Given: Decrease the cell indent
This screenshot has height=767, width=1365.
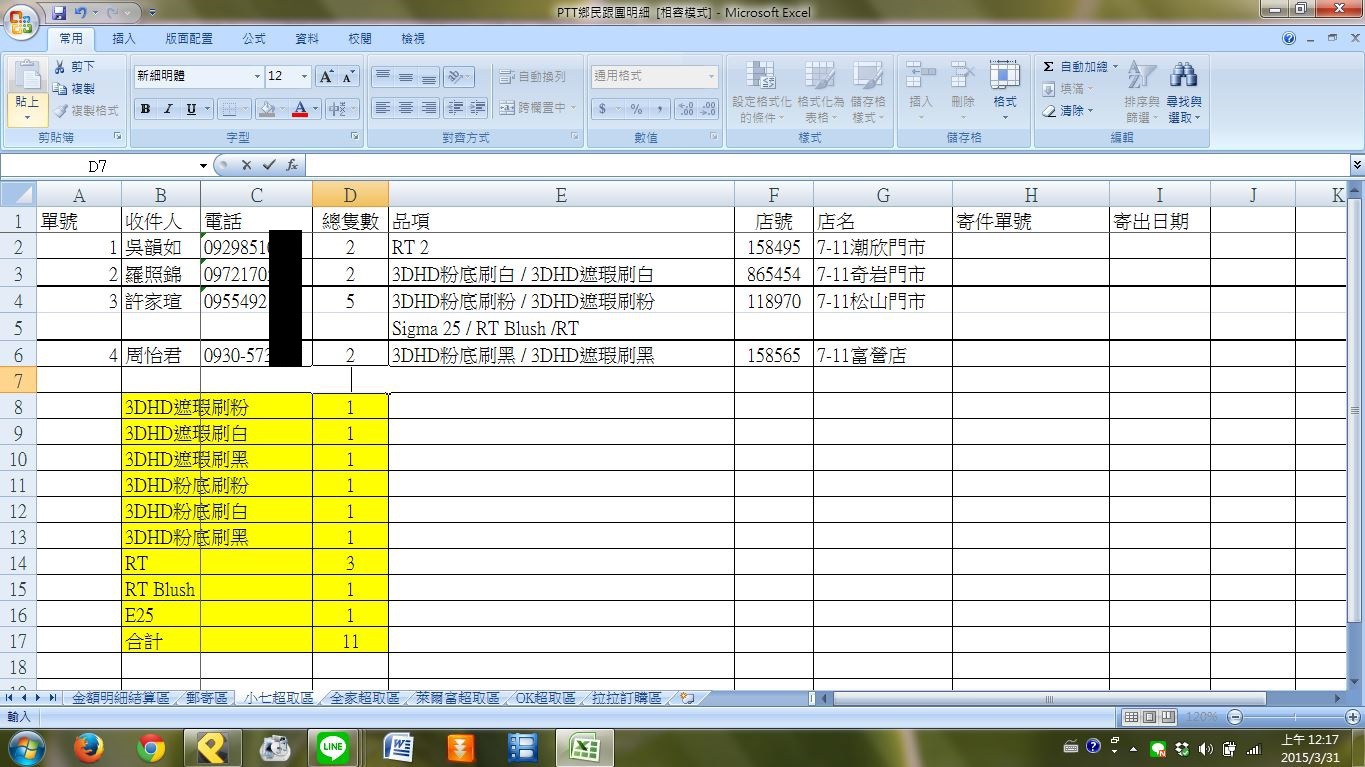Looking at the screenshot, I should pos(455,108).
